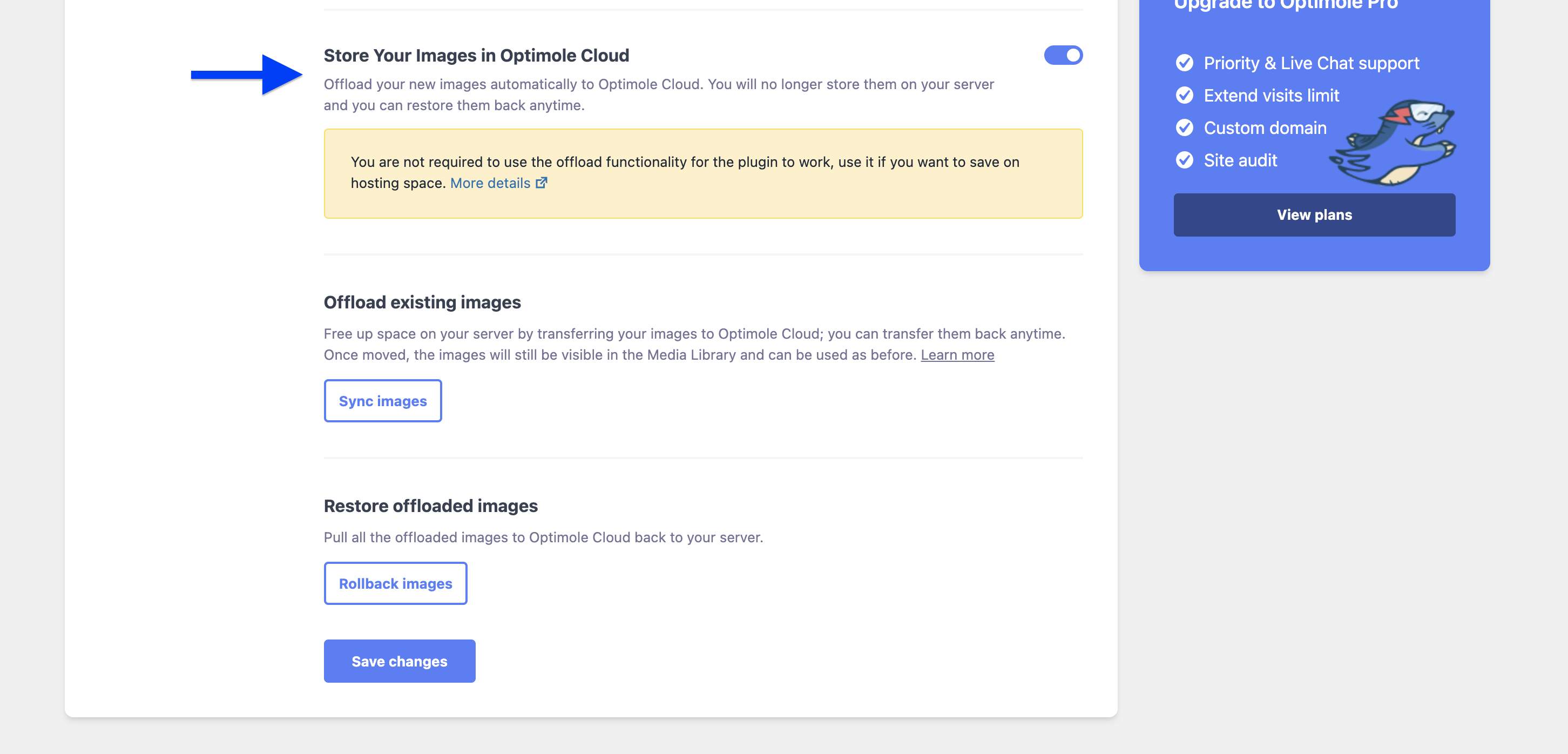Open the More details link

click(x=490, y=183)
